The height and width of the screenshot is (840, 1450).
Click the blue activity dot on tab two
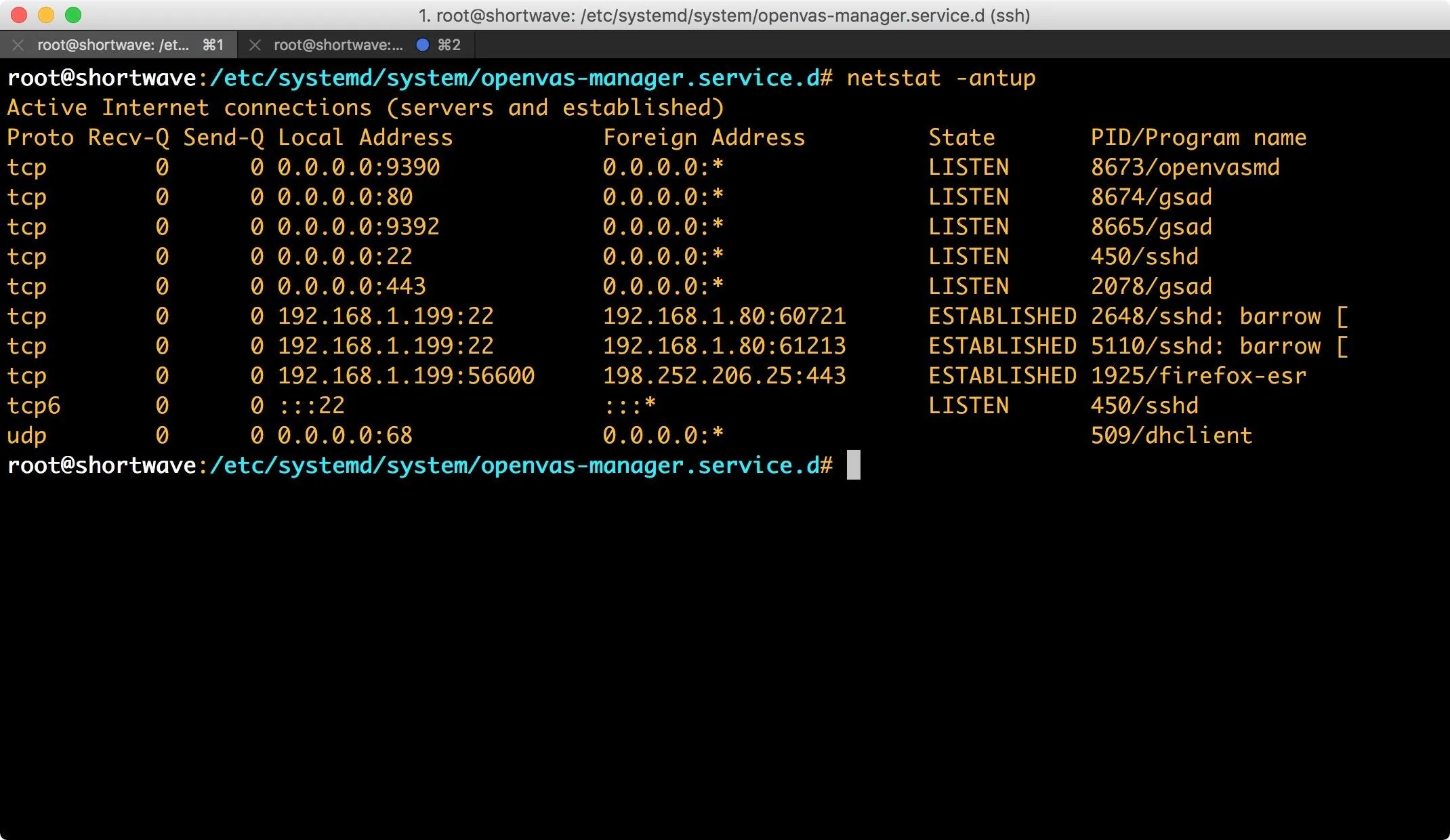click(423, 45)
